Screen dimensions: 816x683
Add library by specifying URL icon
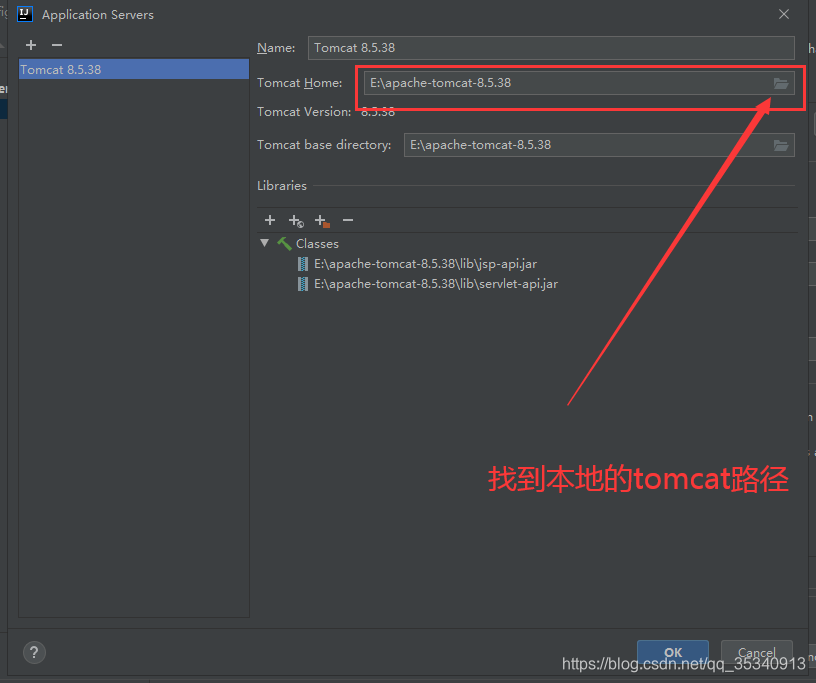(x=296, y=221)
